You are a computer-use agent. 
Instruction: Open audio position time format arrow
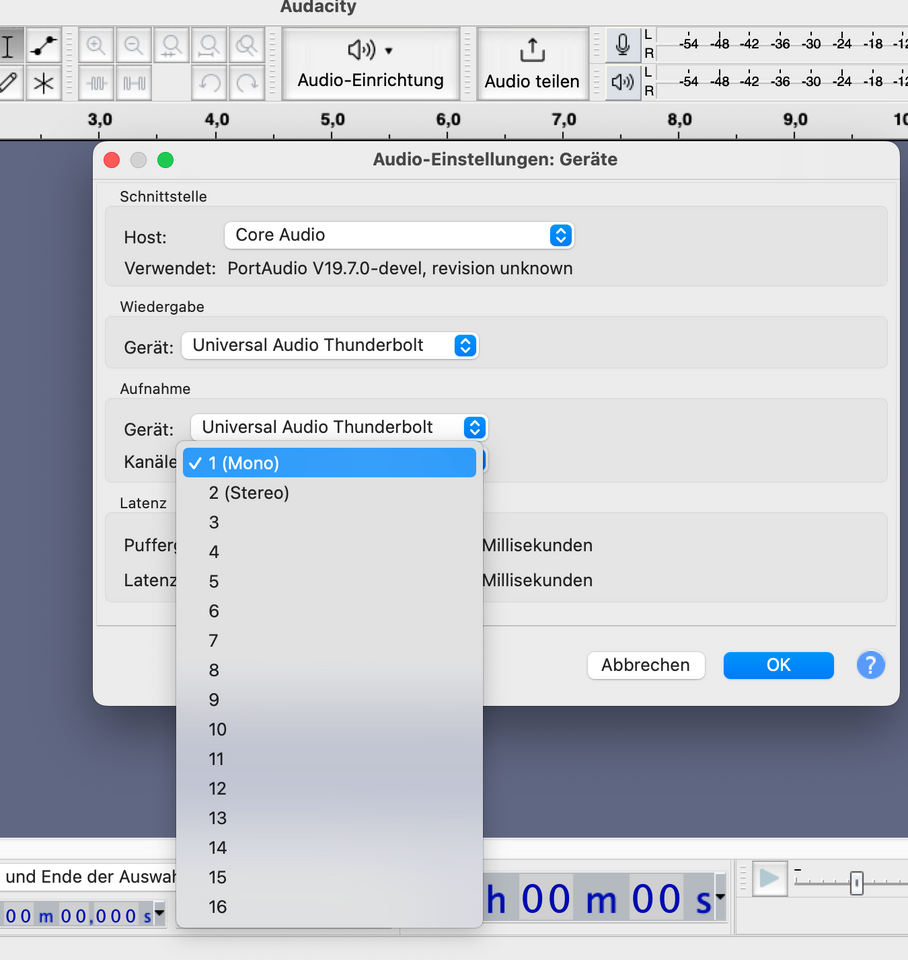(x=720, y=897)
